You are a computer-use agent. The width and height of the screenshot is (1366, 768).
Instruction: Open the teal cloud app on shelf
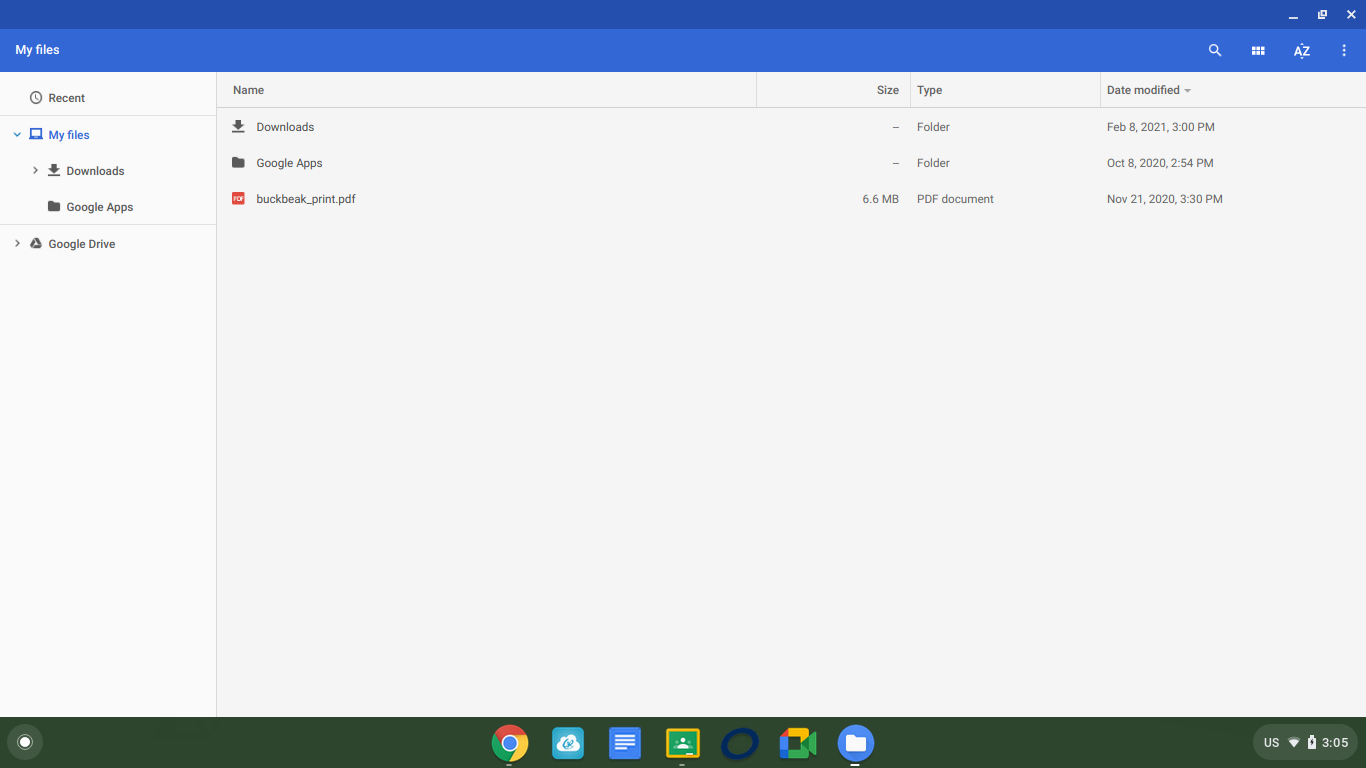[568, 743]
